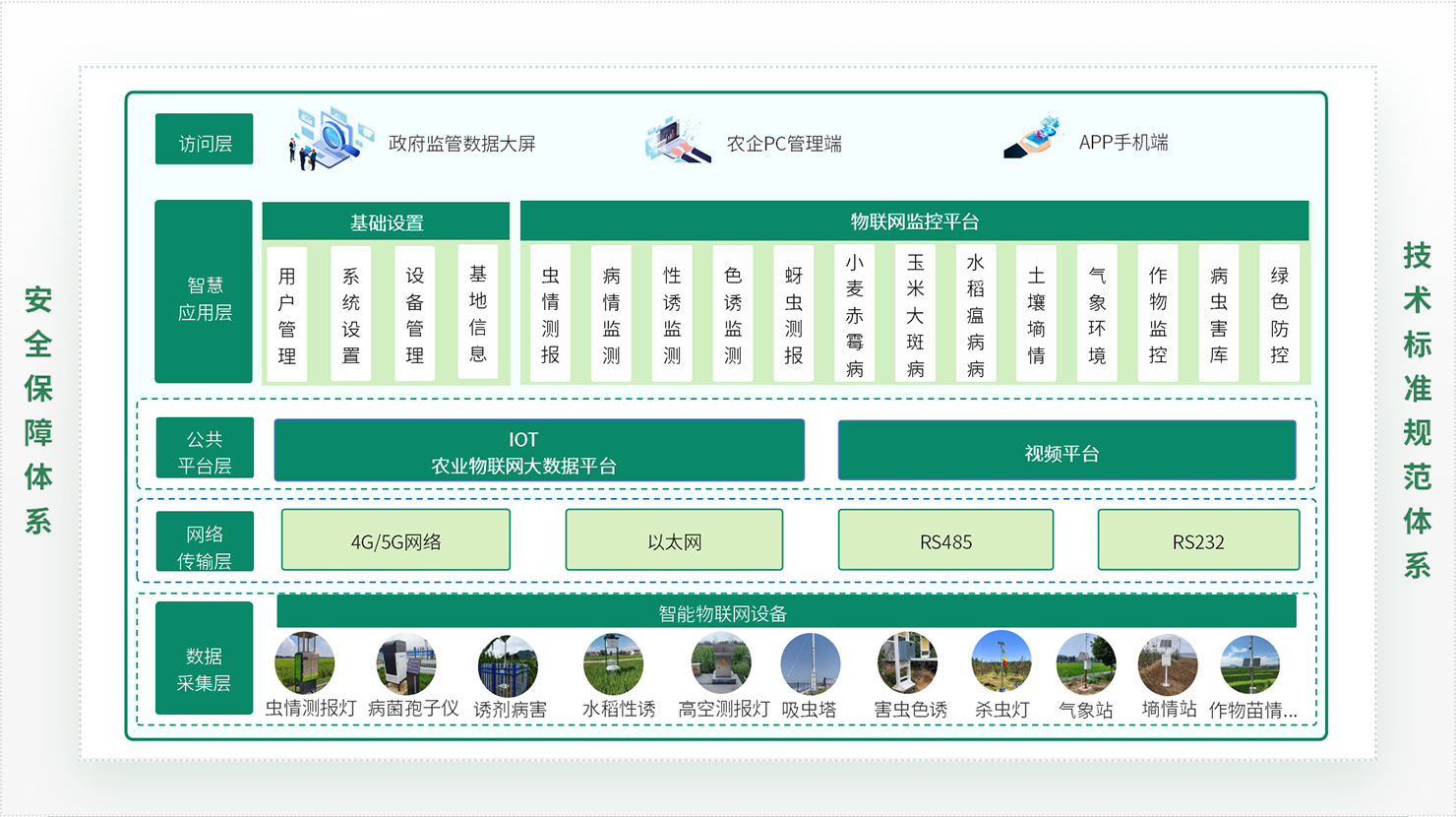Click the 视频平台 block
1456x817 pixels.
pyautogui.click(x=1067, y=451)
